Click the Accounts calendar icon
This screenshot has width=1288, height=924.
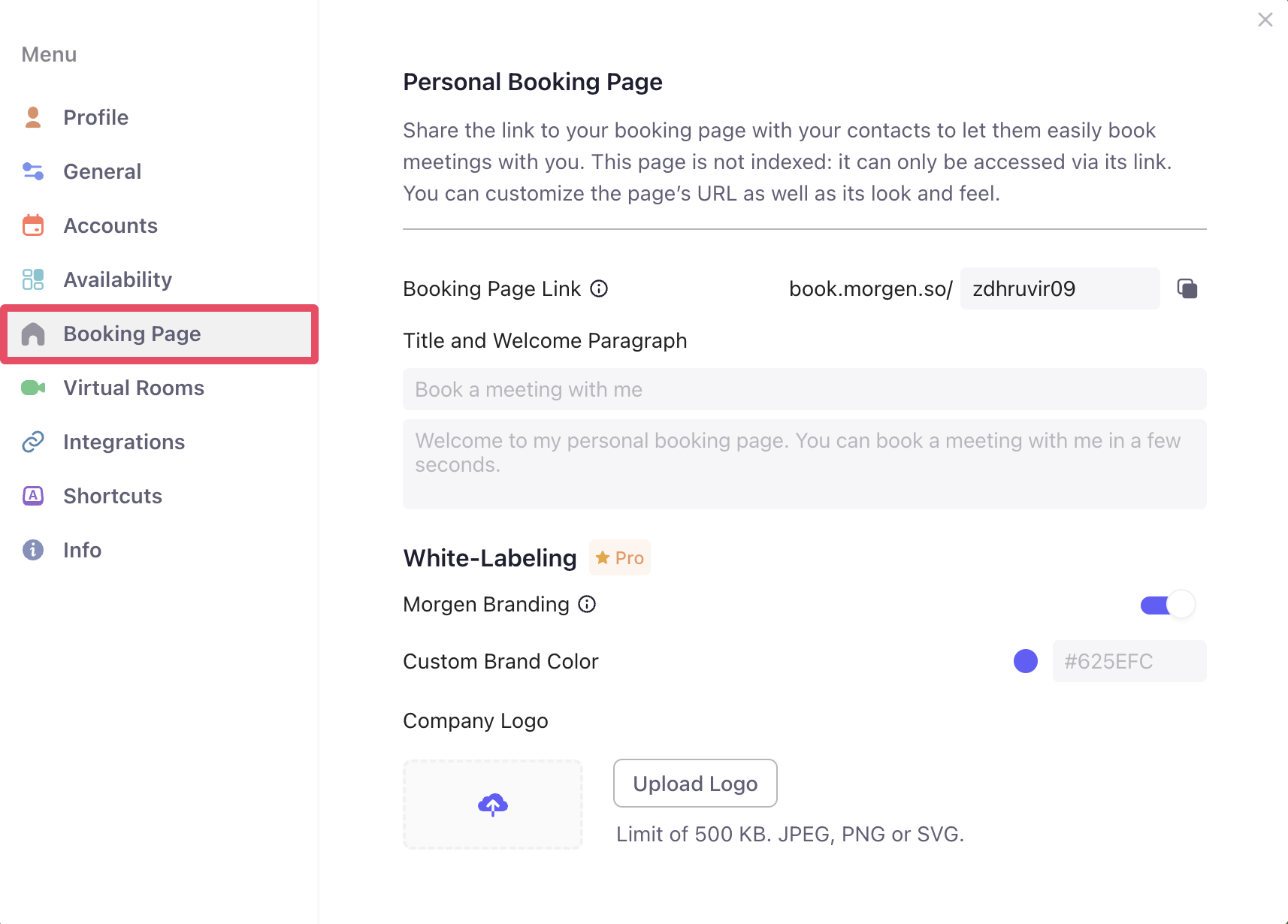pyautogui.click(x=33, y=225)
